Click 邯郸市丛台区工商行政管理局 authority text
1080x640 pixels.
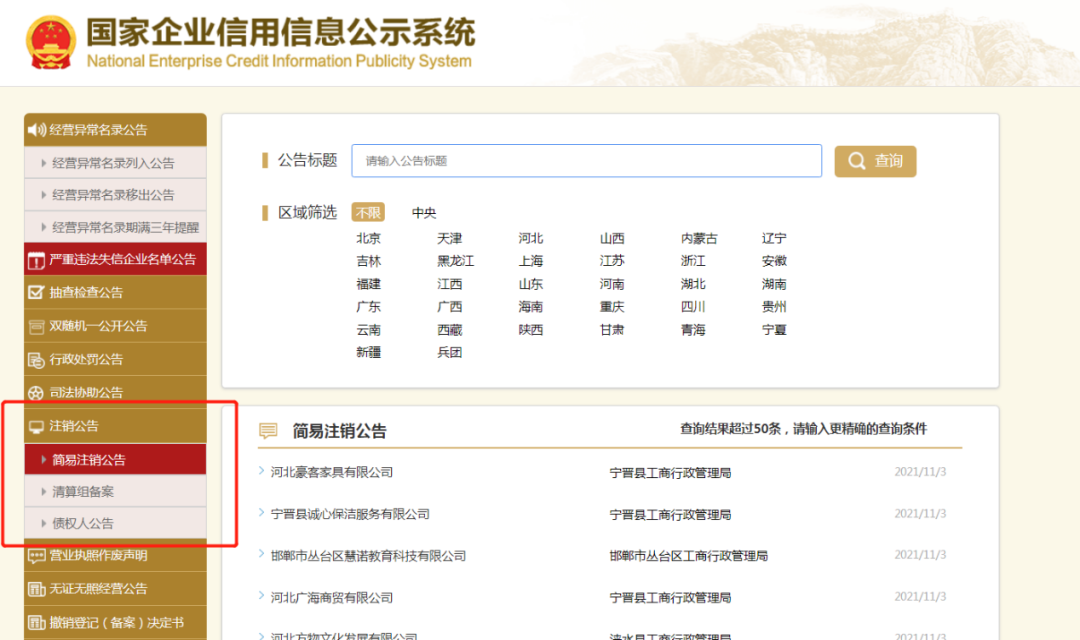click(689, 556)
